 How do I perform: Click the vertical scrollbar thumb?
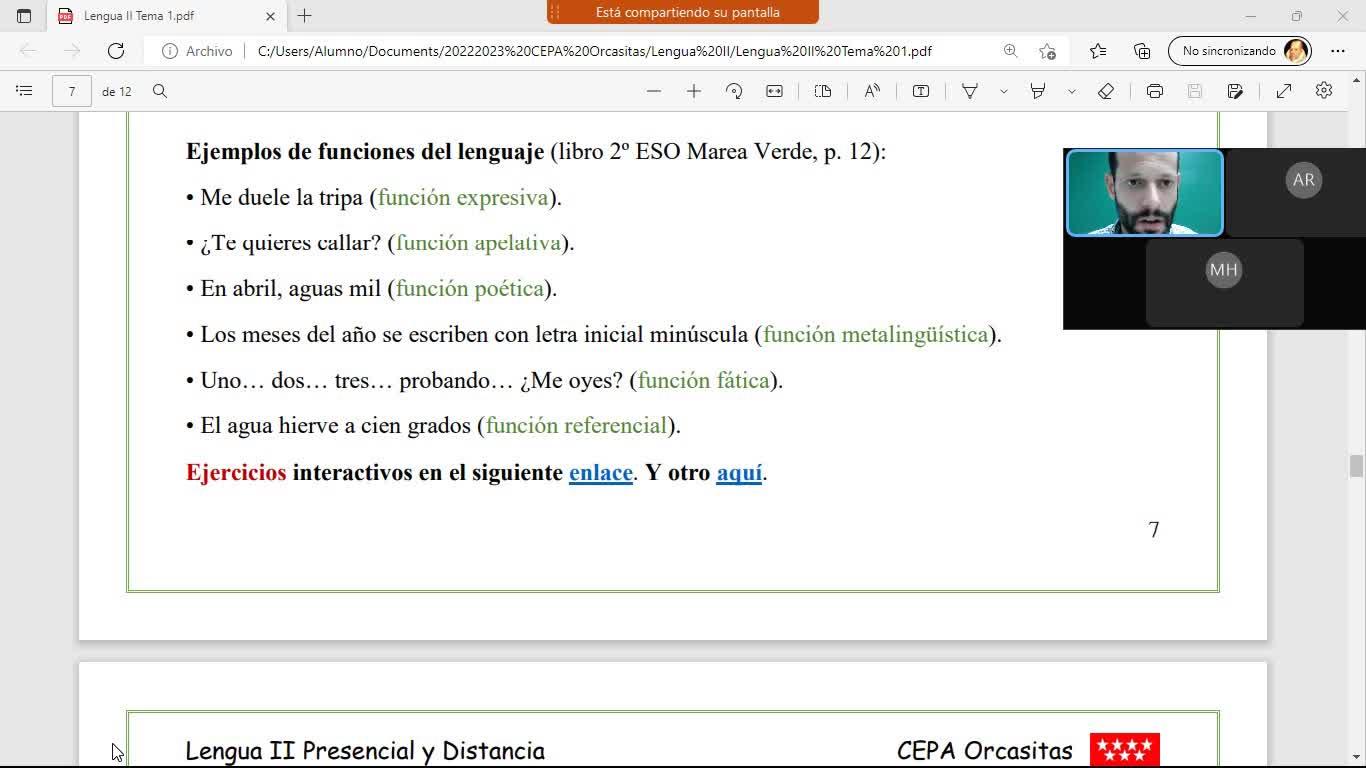pos(1356,466)
